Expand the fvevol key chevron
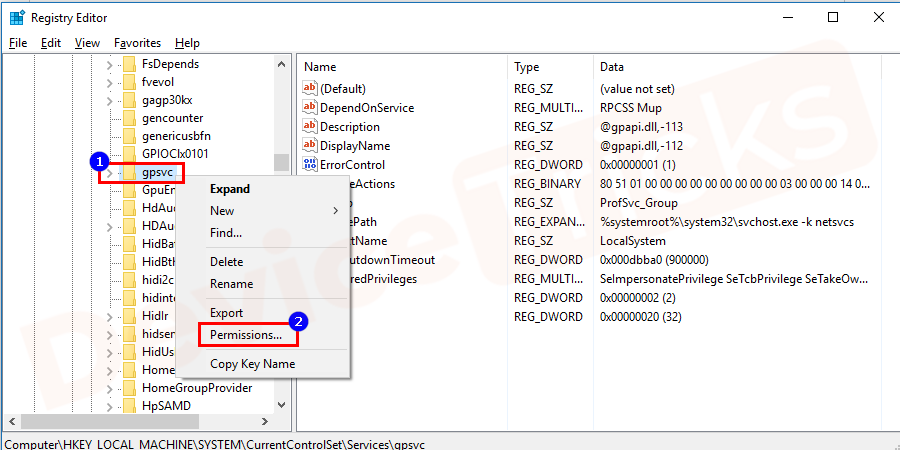The image size is (900, 450). point(110,82)
